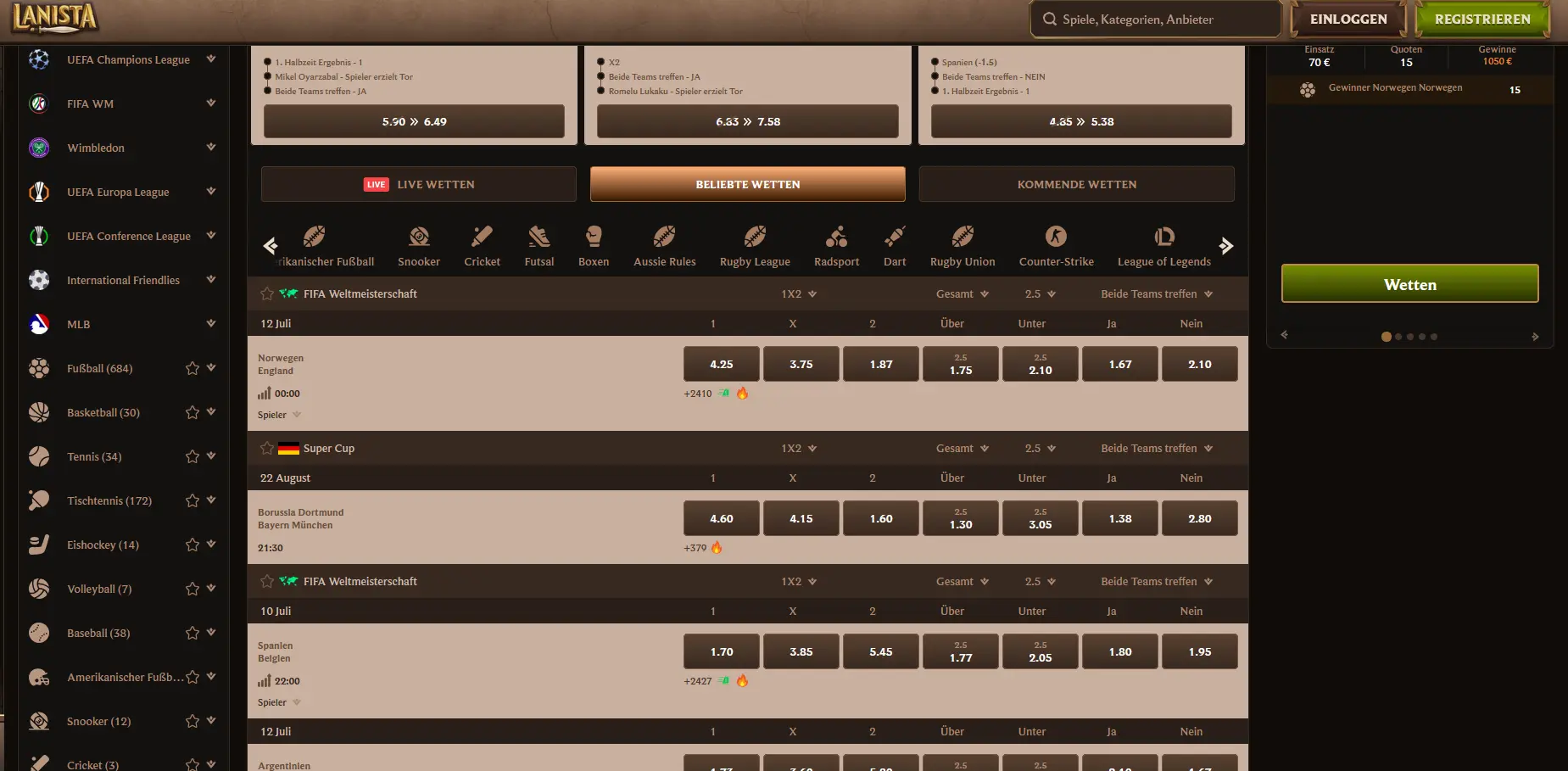The width and height of the screenshot is (1568, 771).
Task: Select the Dart icon
Action: tap(895, 237)
